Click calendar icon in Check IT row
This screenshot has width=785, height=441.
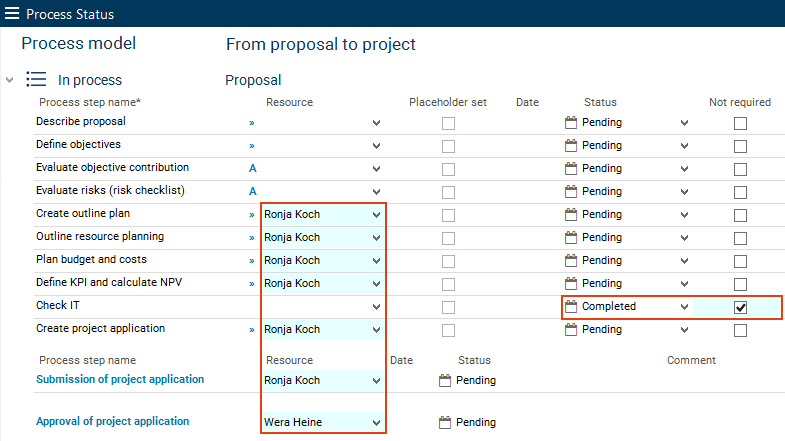(571, 307)
